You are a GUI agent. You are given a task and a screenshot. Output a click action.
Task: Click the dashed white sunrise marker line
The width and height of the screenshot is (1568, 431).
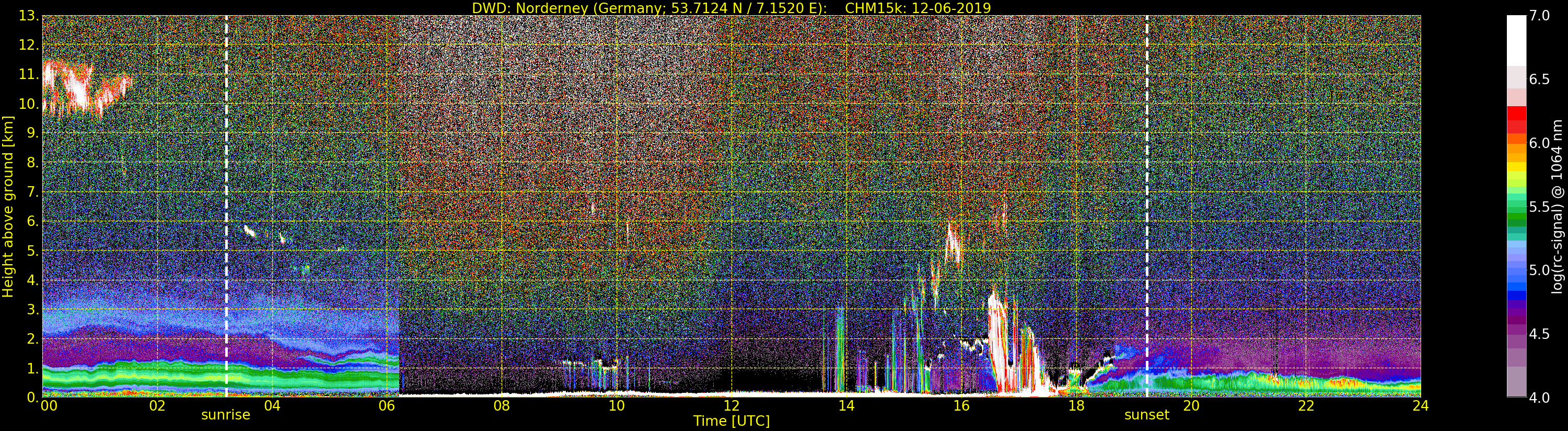226,206
